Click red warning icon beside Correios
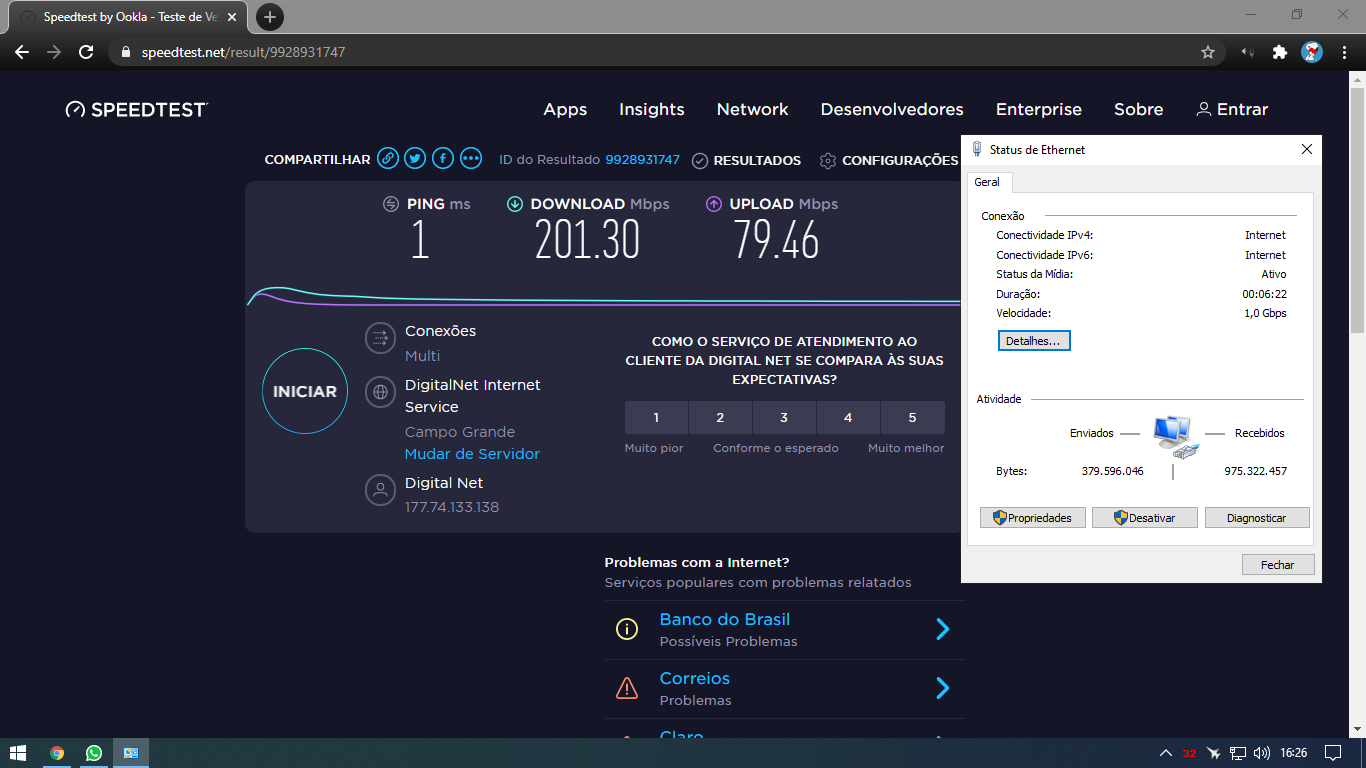 [x=627, y=688]
